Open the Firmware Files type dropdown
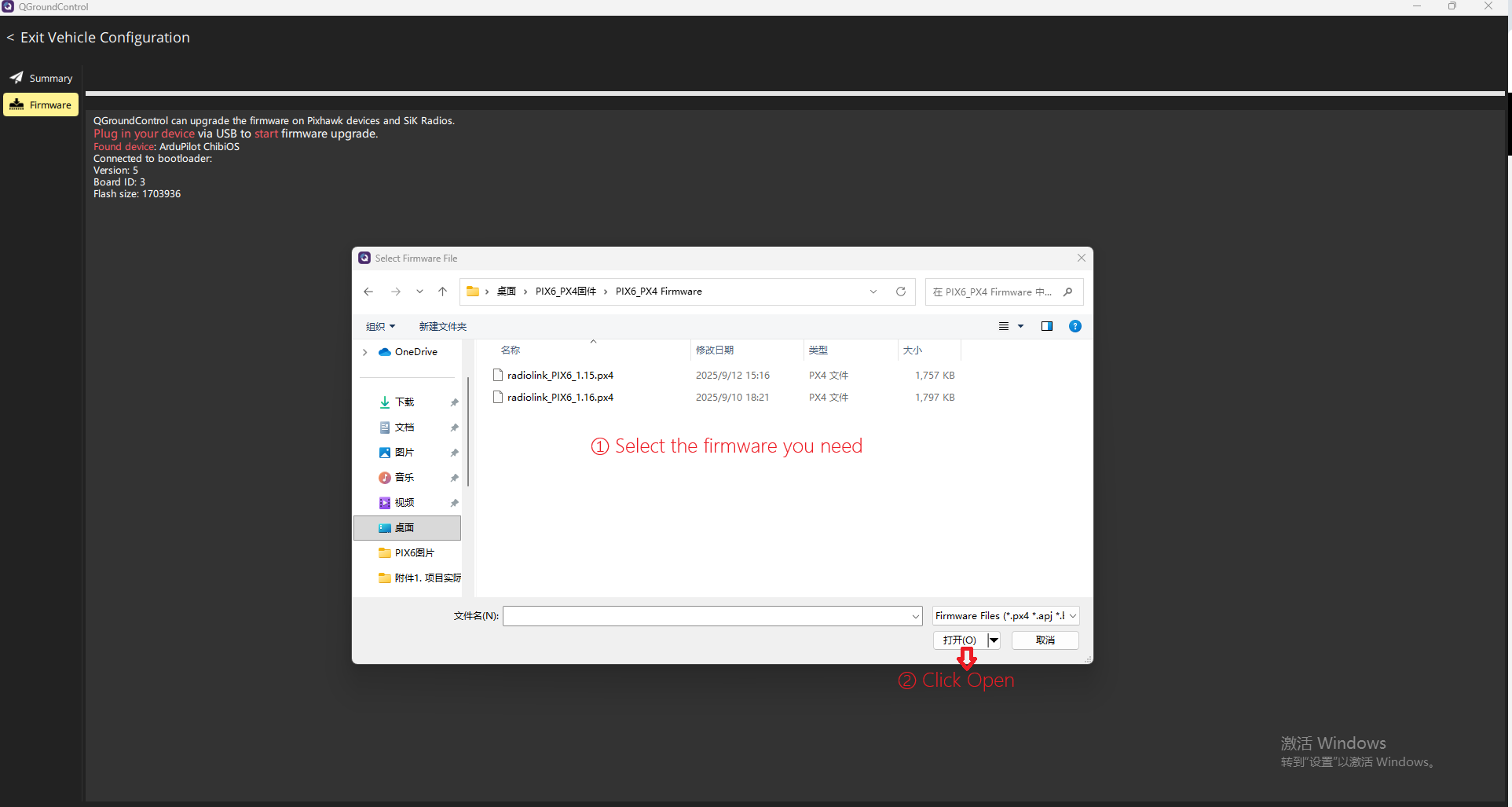This screenshot has width=1512, height=807. pyautogui.click(x=1005, y=616)
